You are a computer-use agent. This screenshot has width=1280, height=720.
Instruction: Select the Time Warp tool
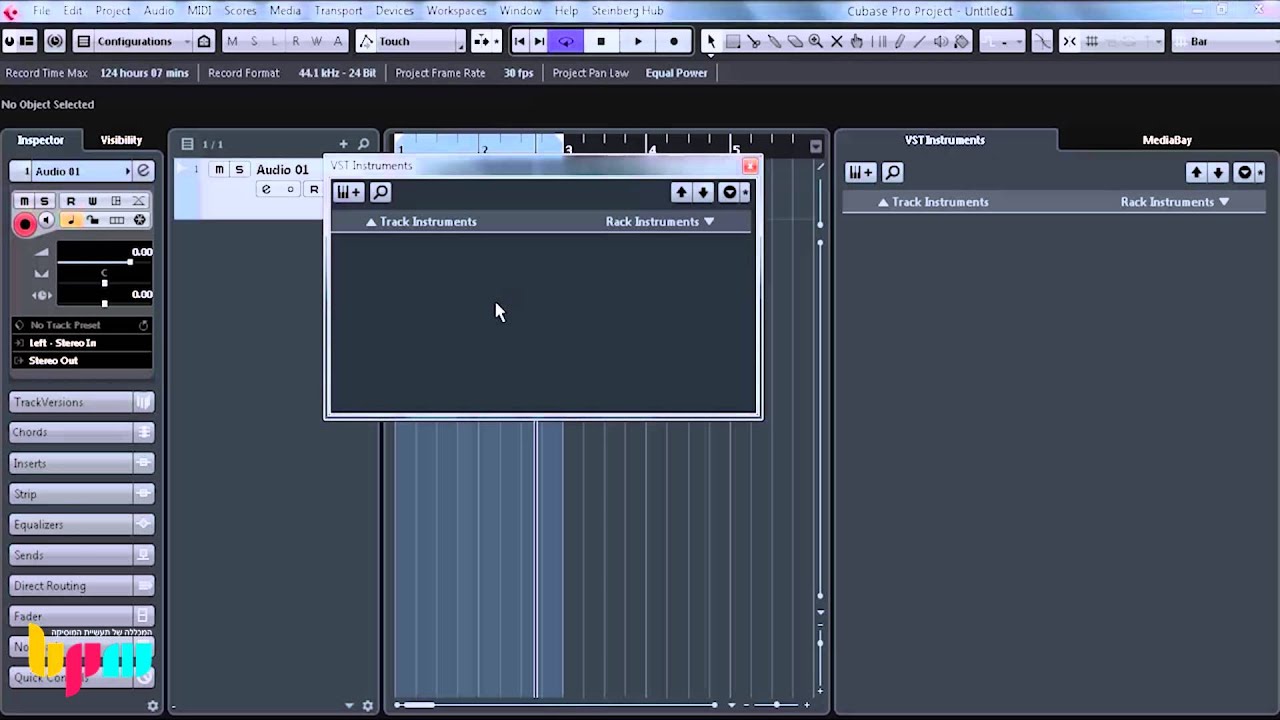click(x=879, y=41)
